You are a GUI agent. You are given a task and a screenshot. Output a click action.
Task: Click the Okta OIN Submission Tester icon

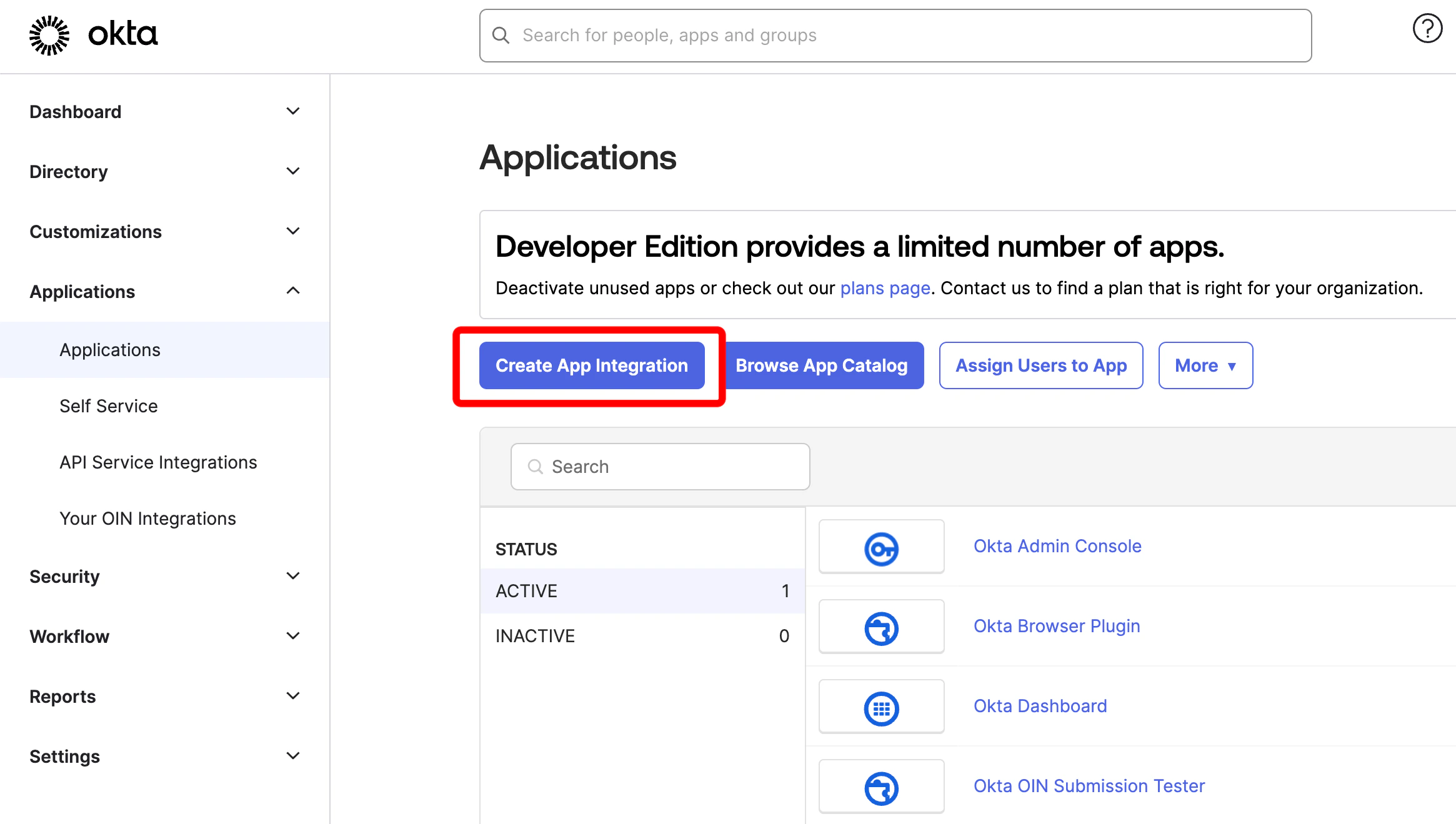tap(881, 786)
